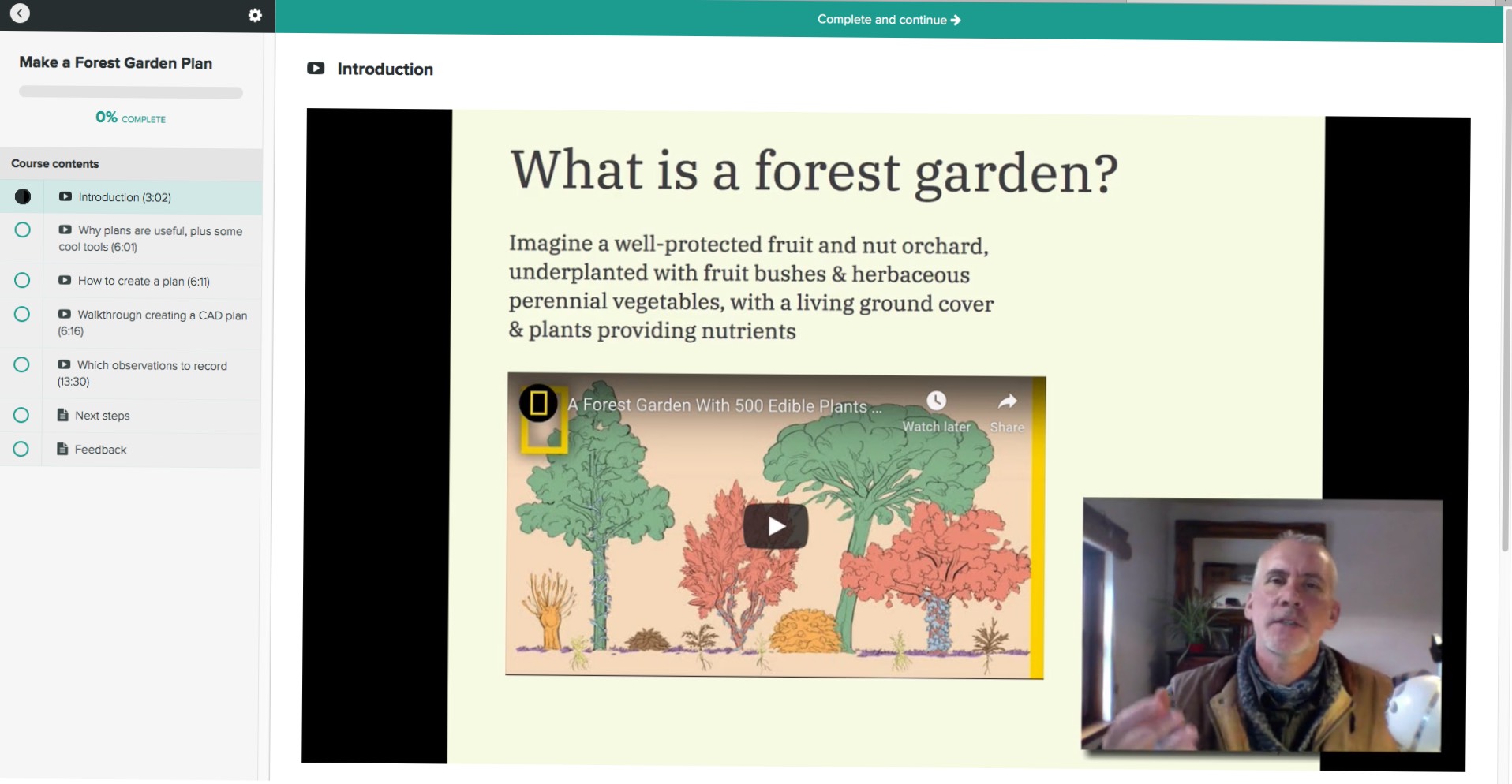Play the embedded forest garden YouTube video
The image size is (1512, 784).
point(776,526)
